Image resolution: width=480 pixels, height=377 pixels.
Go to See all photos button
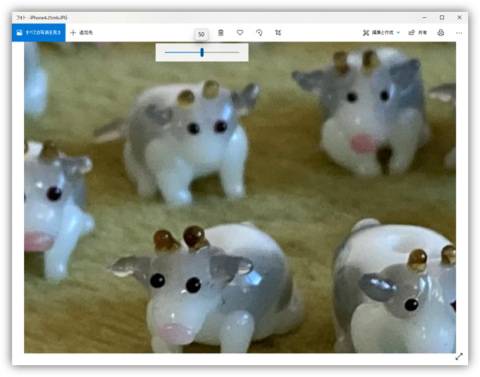(39, 33)
